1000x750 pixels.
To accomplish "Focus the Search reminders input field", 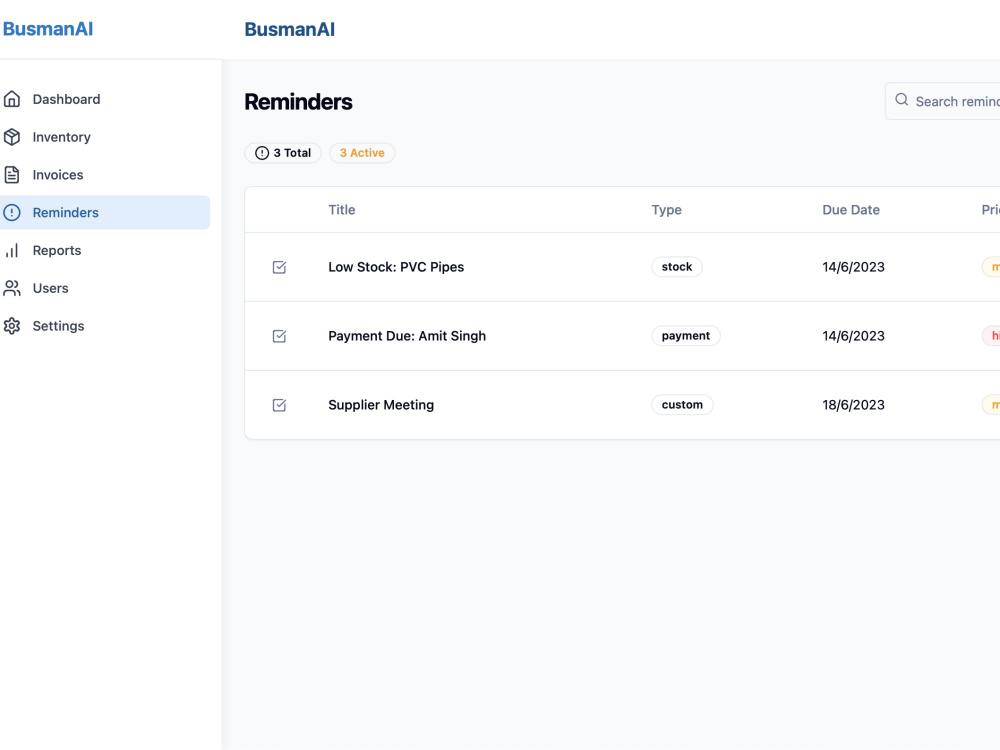I will coord(943,101).
